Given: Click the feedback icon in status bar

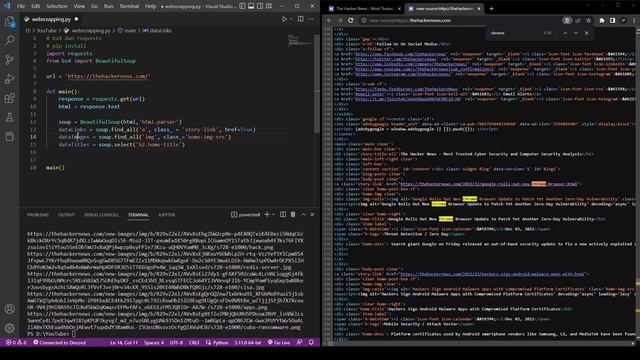Looking at the screenshot, I should point(300,342).
